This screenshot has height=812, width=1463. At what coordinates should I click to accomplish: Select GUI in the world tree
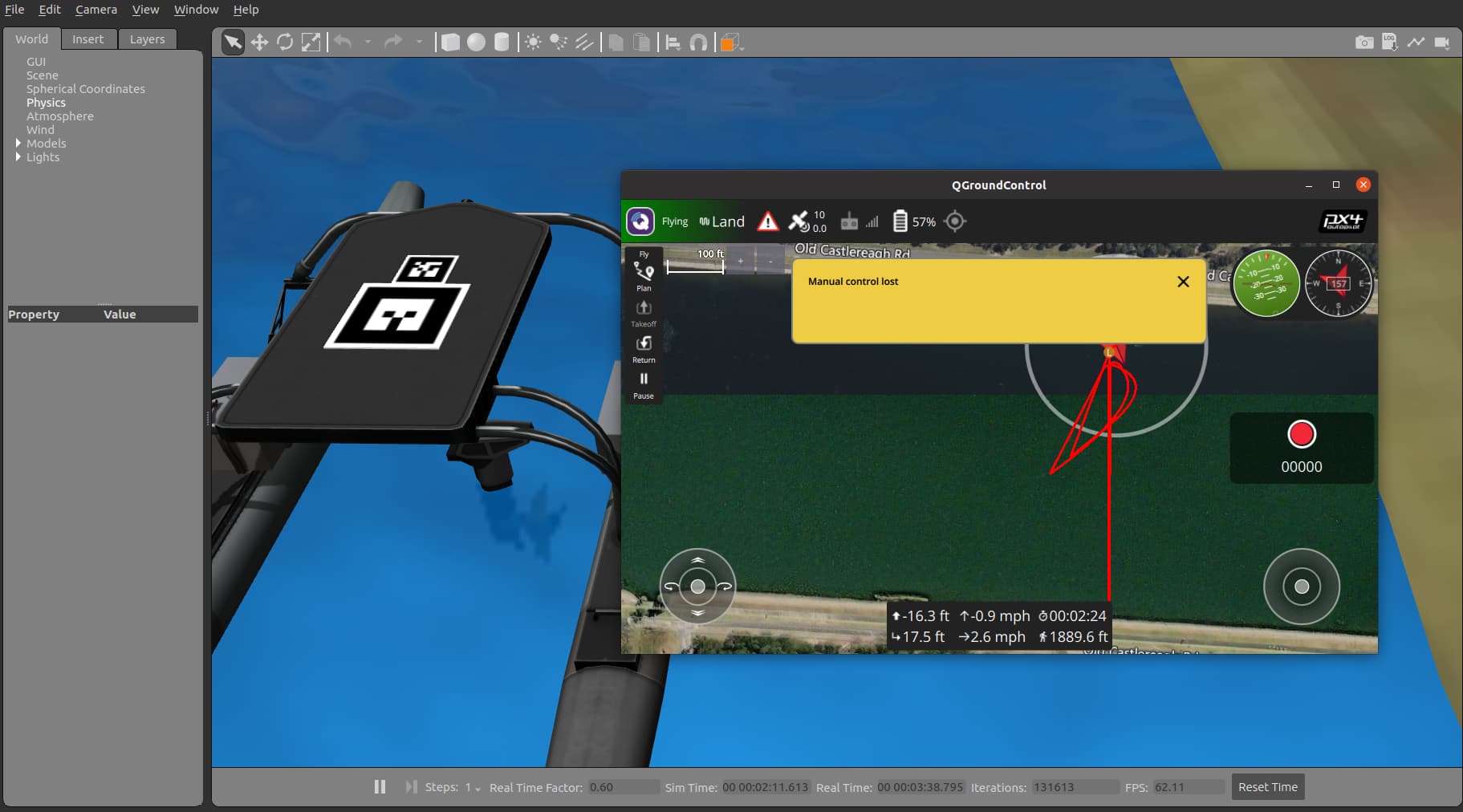tap(36, 61)
